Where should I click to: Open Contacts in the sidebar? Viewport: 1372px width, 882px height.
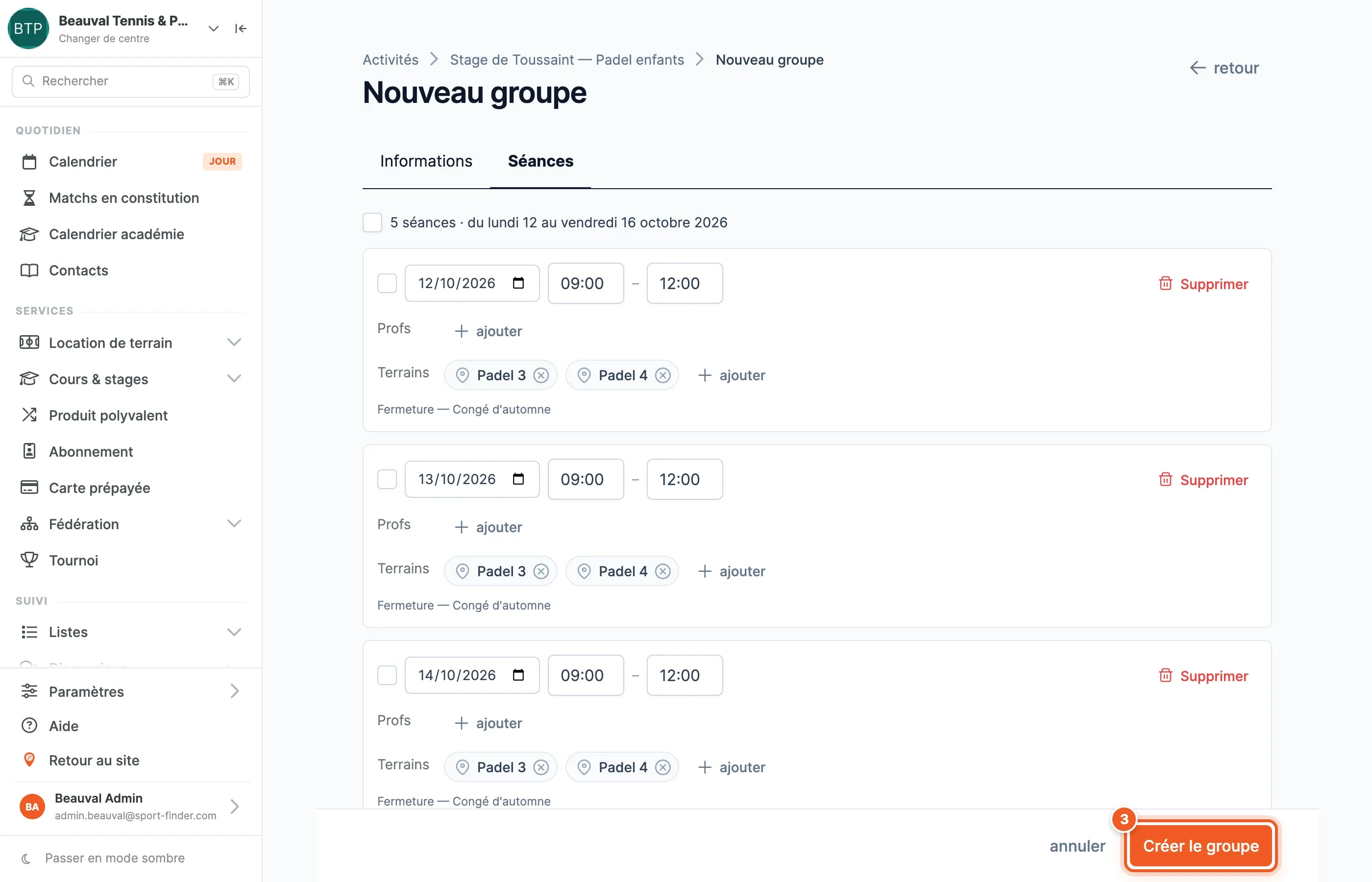click(x=130, y=270)
